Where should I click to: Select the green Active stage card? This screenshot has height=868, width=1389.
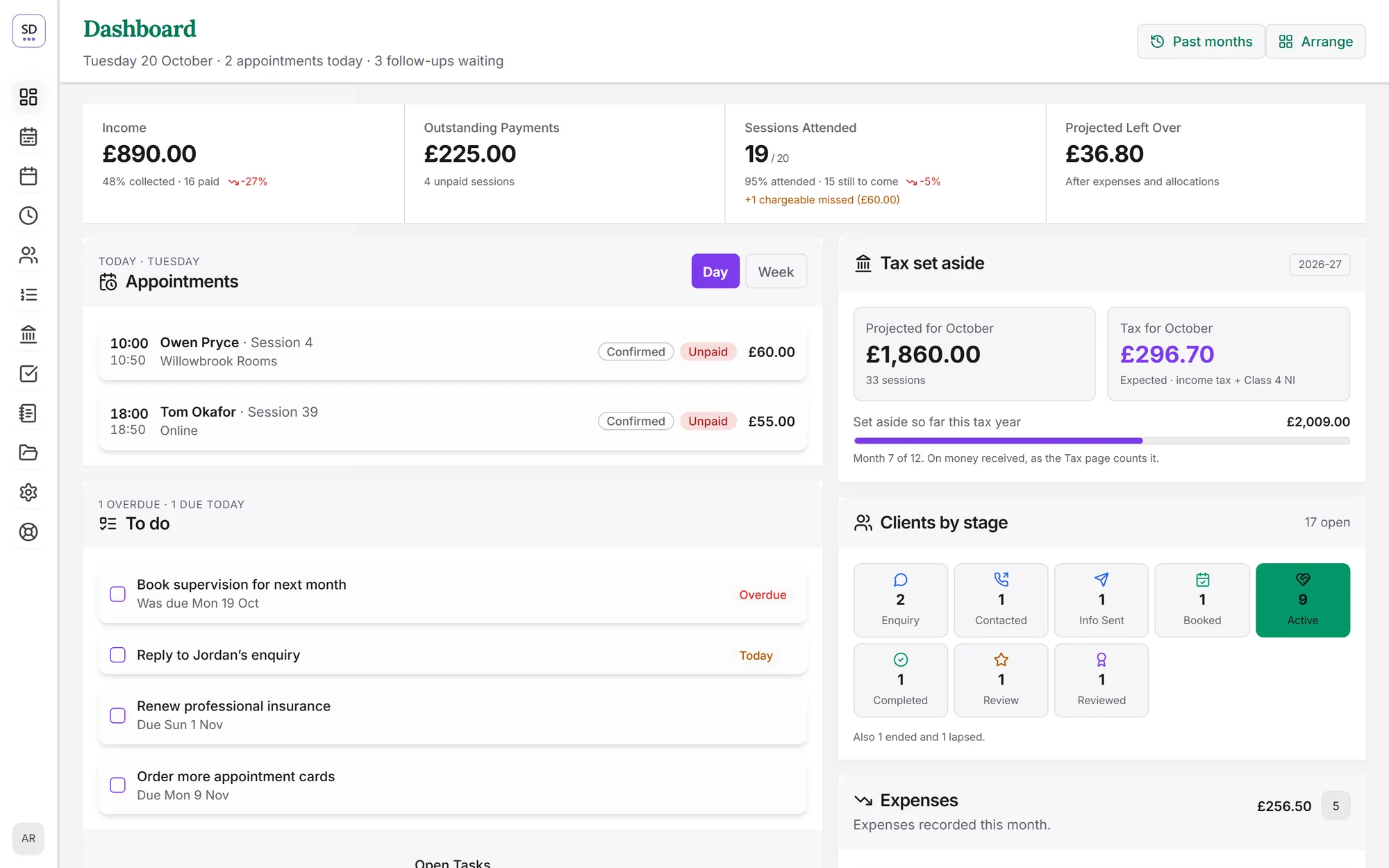pyautogui.click(x=1303, y=600)
